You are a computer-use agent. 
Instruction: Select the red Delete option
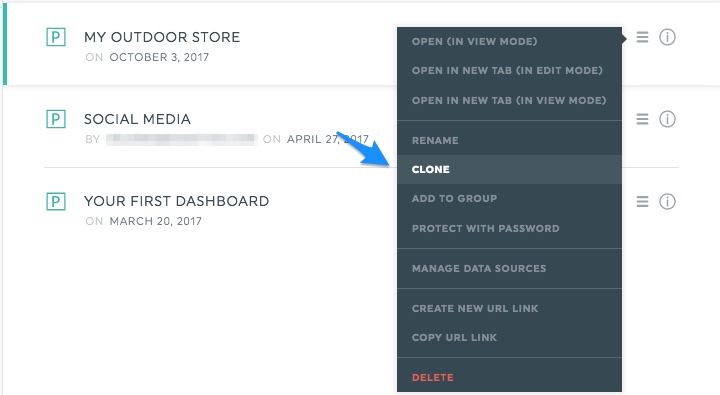509,378
